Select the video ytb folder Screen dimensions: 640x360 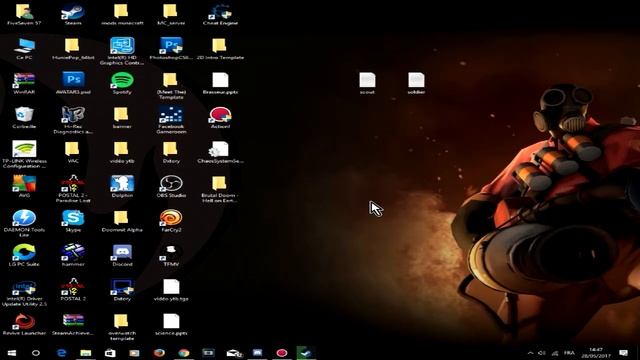(122, 152)
